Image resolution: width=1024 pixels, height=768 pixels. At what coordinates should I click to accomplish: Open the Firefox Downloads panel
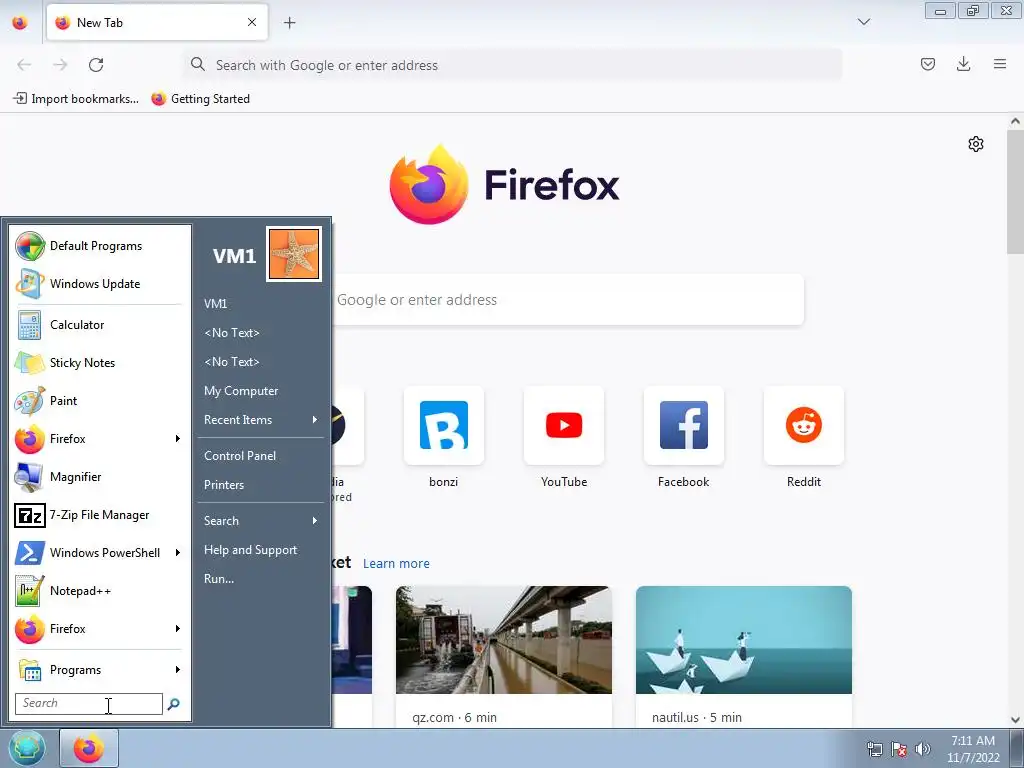tap(963, 64)
